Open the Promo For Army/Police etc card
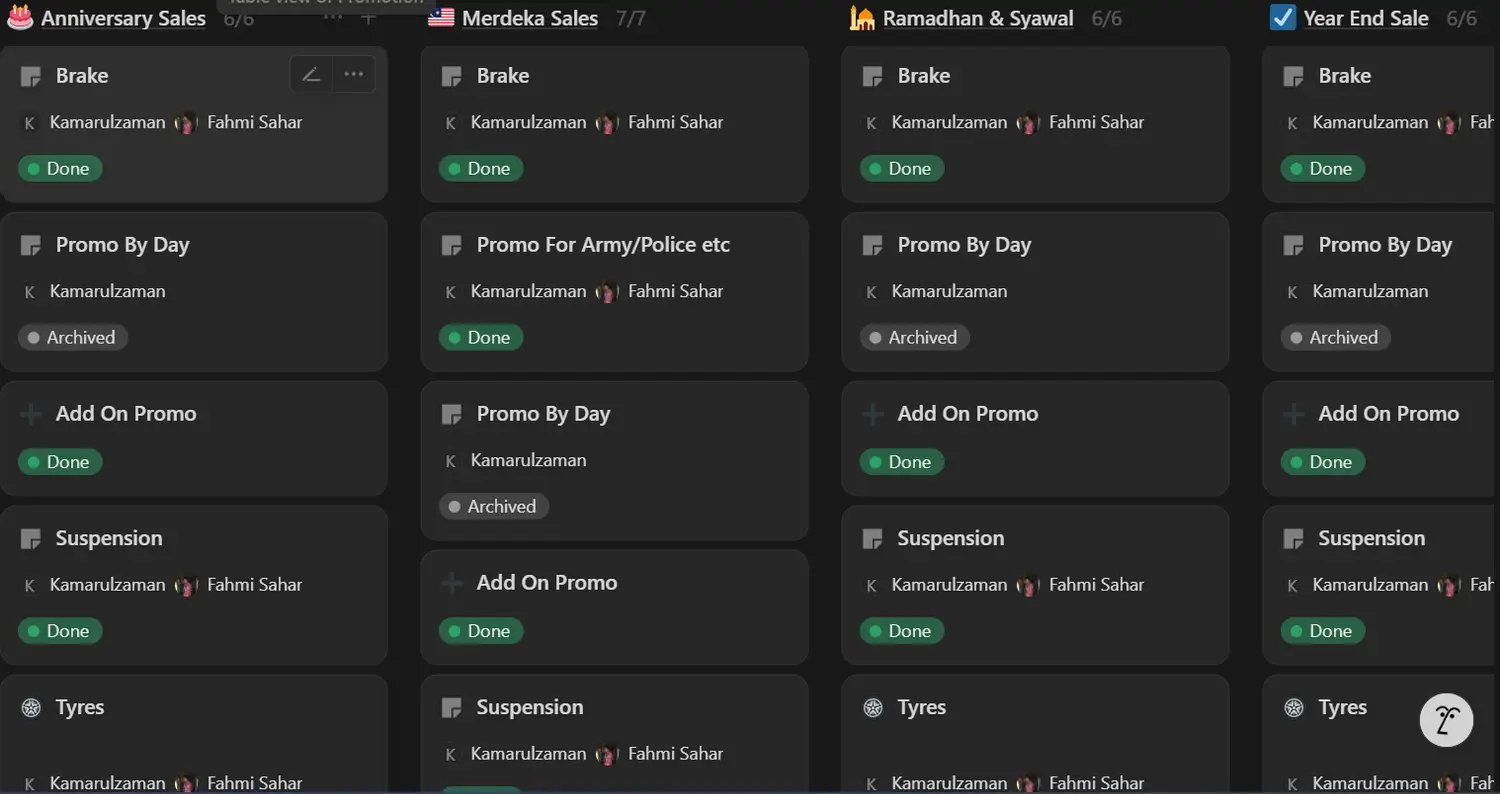The height and width of the screenshot is (794, 1500). click(603, 245)
